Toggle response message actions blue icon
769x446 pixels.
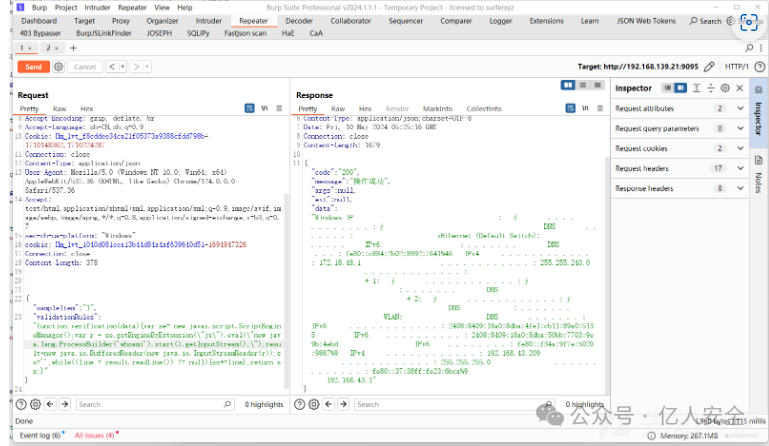(x=570, y=108)
